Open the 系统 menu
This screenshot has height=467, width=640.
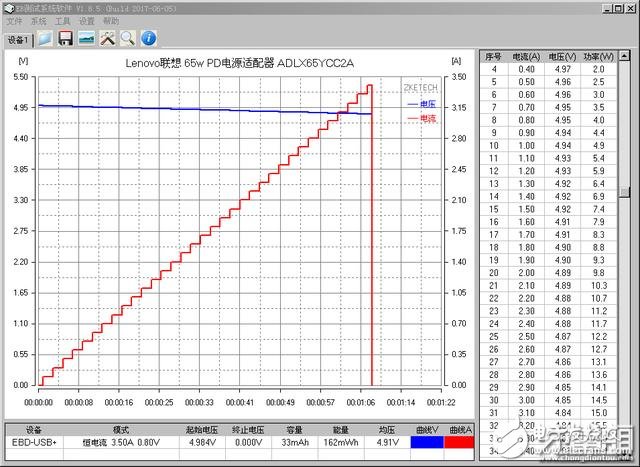[38, 20]
